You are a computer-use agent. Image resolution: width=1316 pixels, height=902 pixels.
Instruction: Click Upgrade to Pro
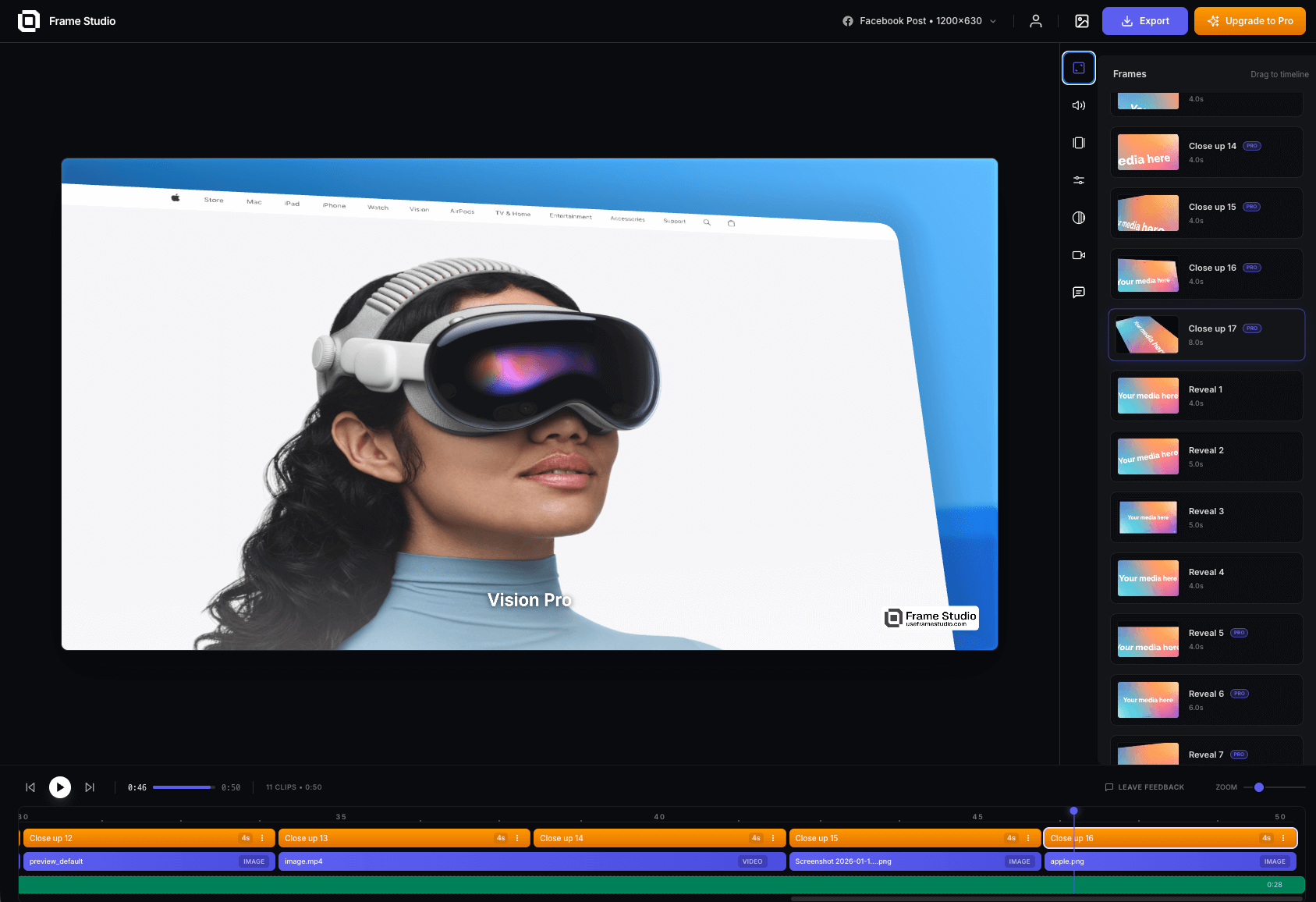point(1249,21)
